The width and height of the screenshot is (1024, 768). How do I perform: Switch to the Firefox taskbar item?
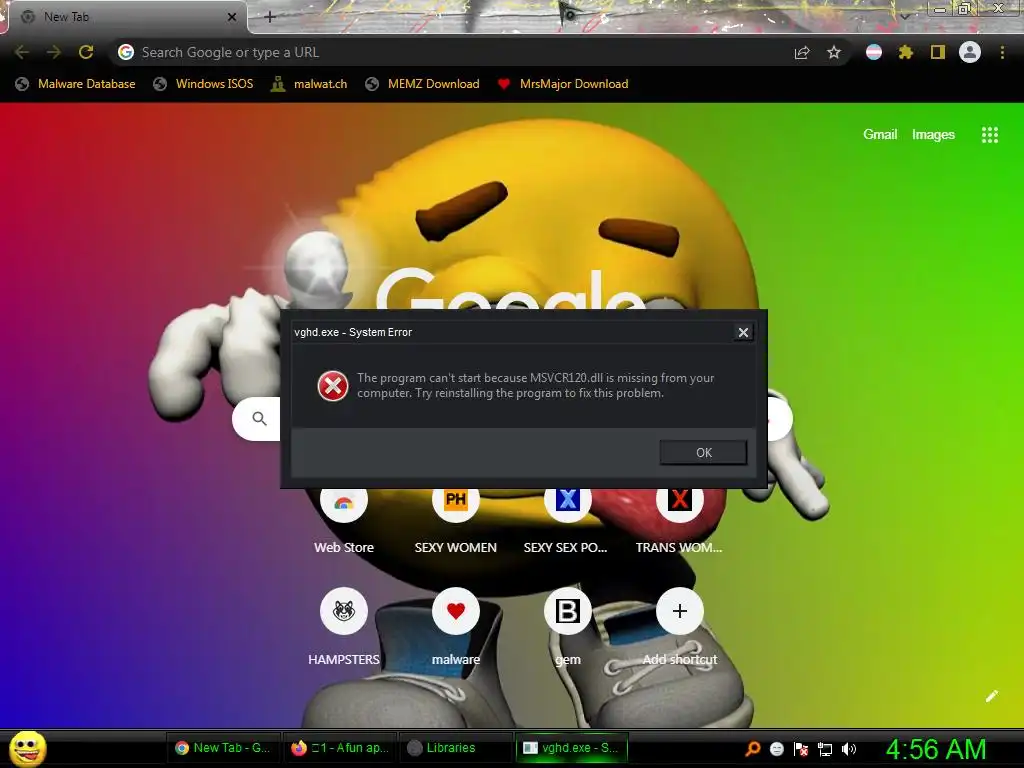pyautogui.click(x=340, y=748)
